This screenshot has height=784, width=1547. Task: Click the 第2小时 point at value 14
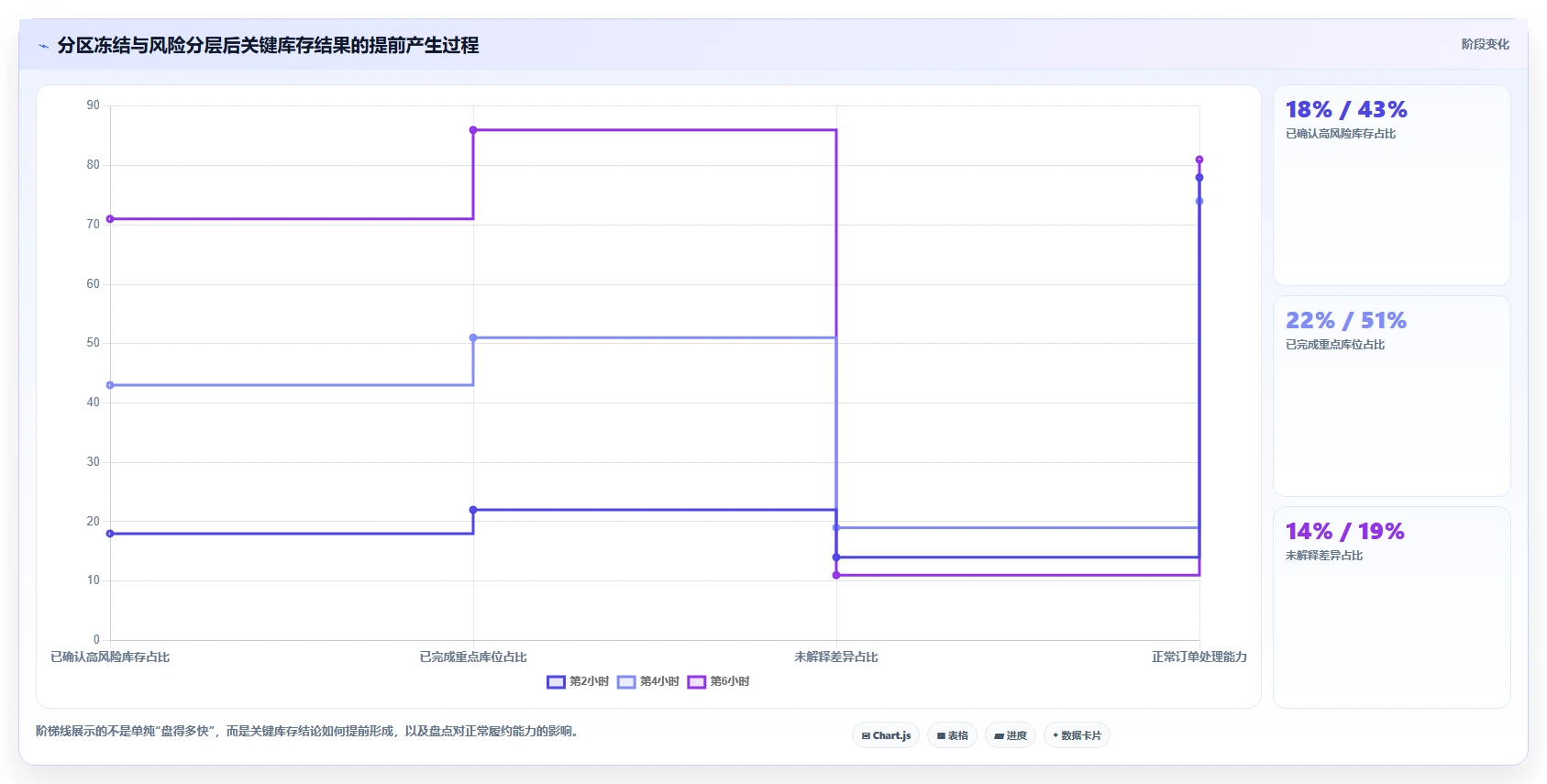coord(836,558)
